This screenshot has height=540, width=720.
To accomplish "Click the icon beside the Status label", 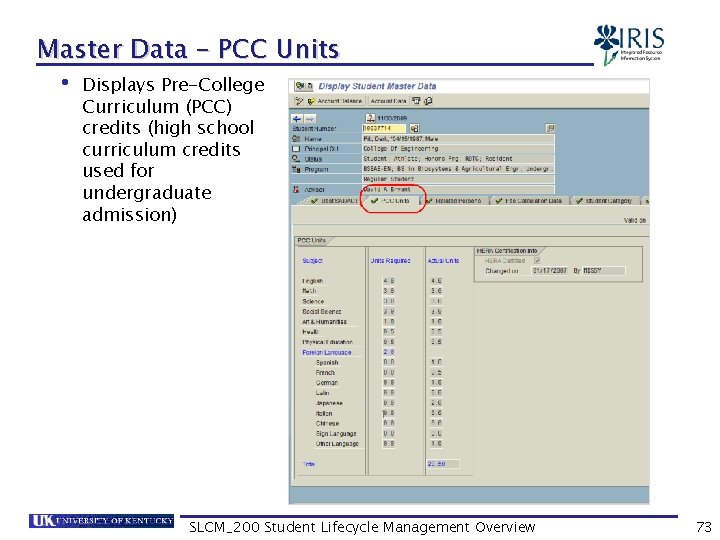I will pos(296,159).
